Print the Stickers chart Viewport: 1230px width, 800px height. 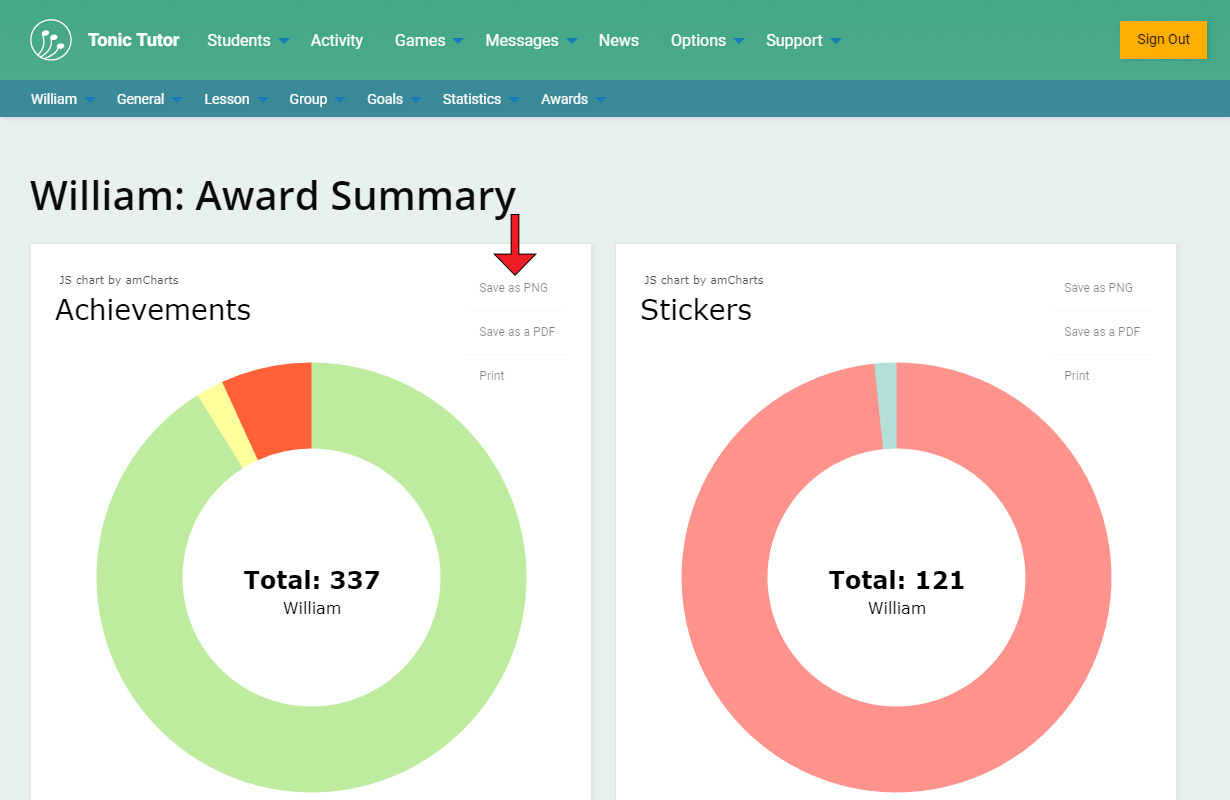click(1077, 376)
